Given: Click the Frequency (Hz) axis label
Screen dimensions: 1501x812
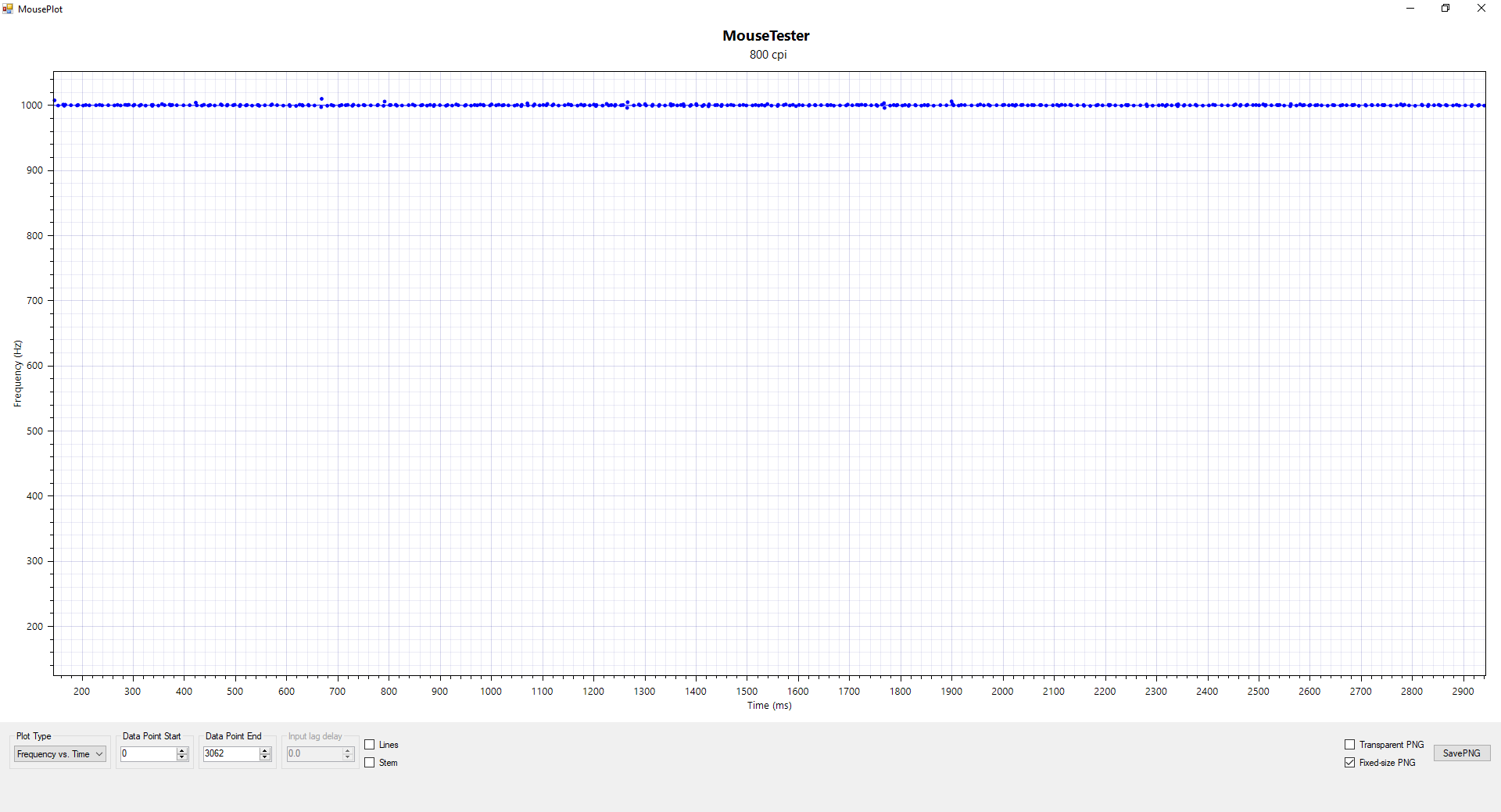Looking at the screenshot, I should pyautogui.click(x=18, y=374).
